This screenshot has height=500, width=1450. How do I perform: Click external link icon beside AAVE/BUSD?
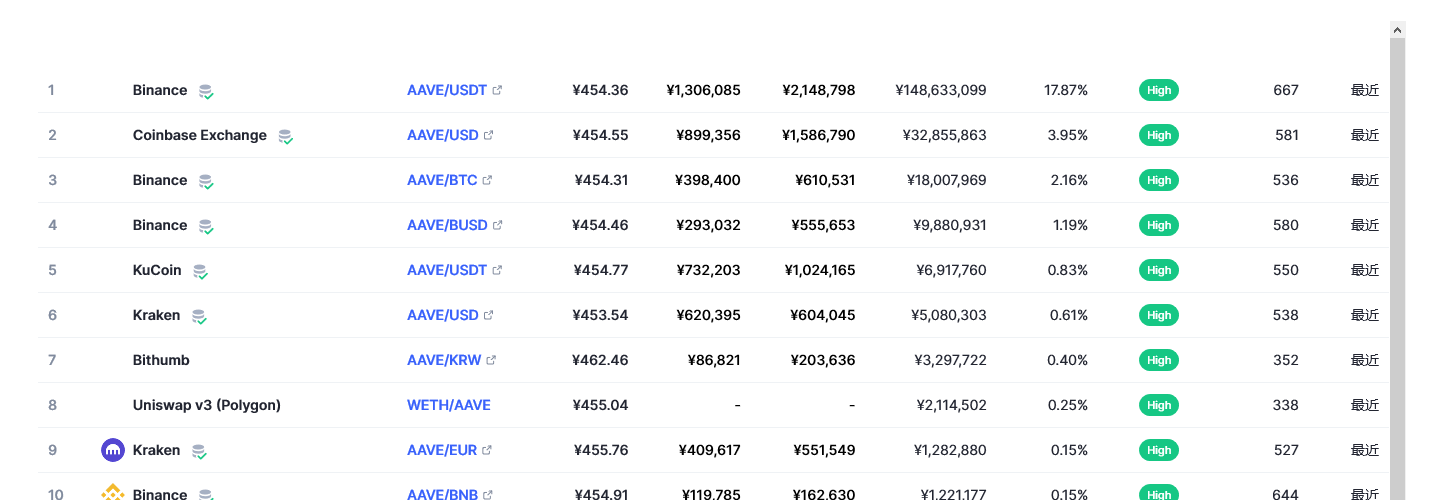tap(497, 225)
